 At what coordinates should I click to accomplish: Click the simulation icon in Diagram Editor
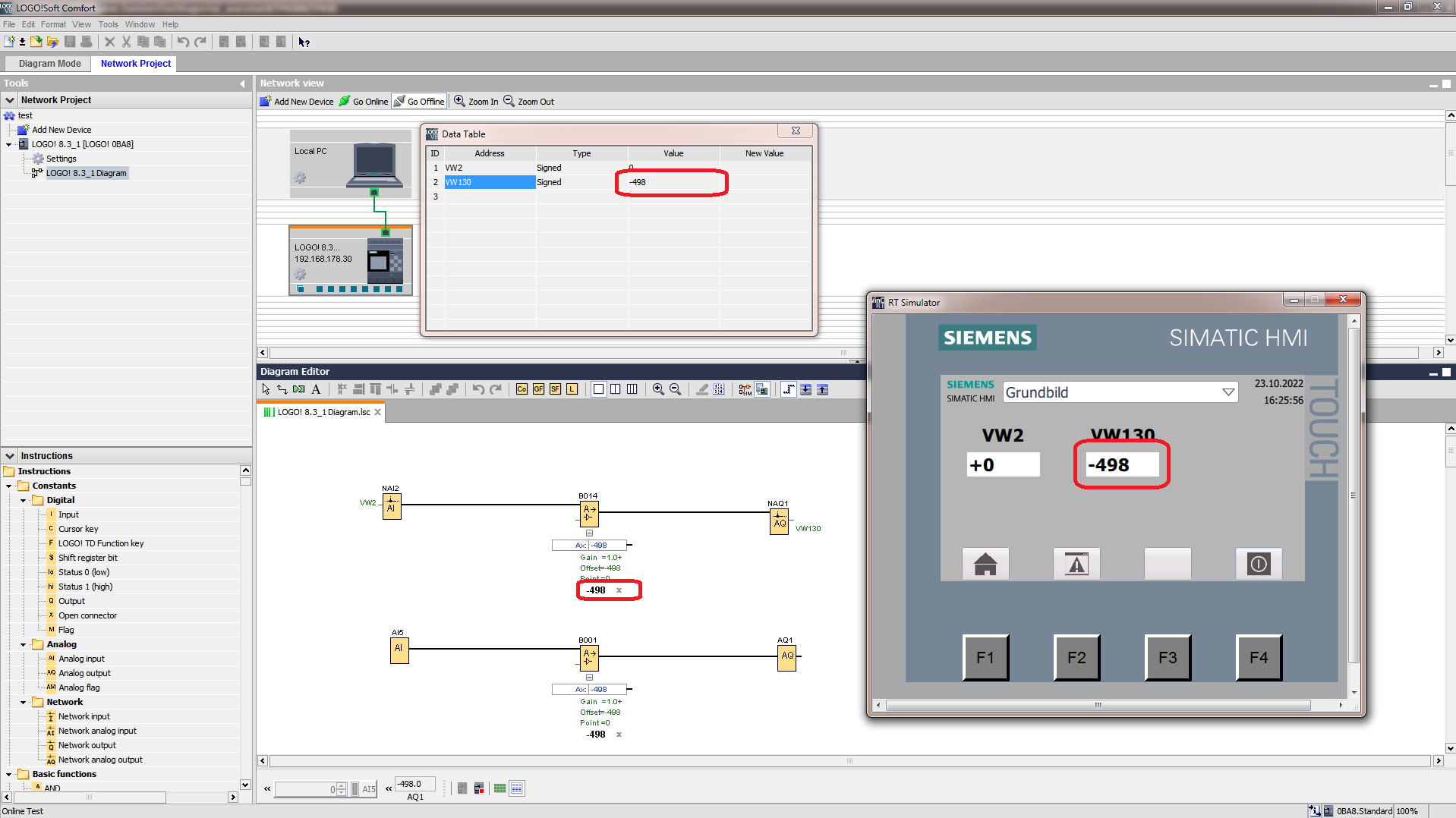(x=745, y=389)
